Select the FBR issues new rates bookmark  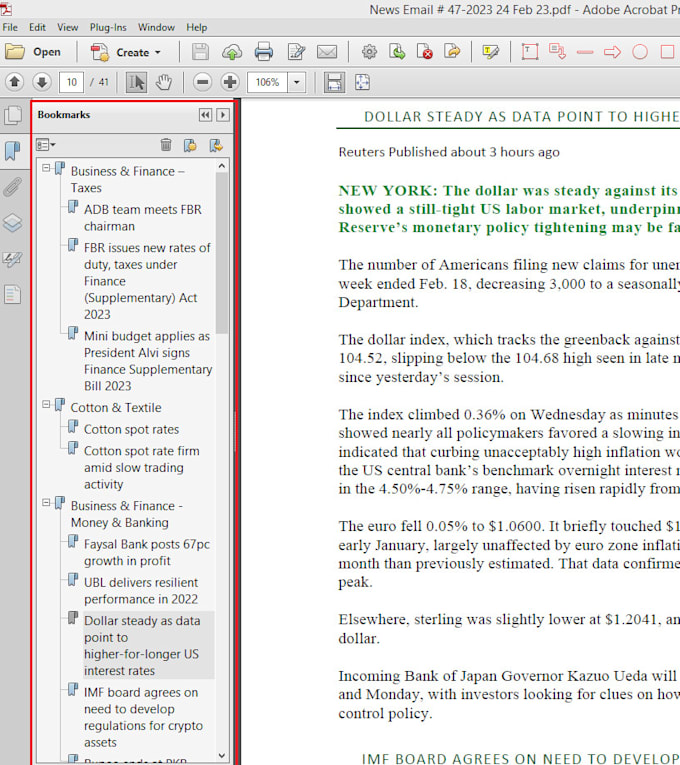[x=147, y=281]
